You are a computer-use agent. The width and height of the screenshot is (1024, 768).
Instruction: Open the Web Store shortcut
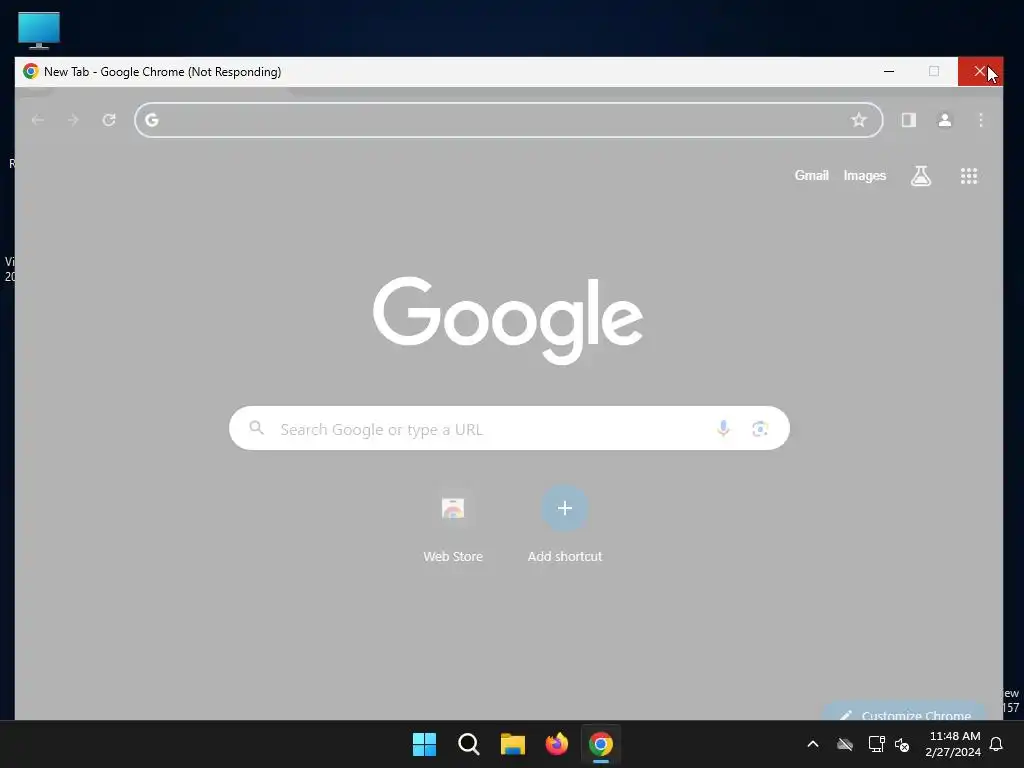pyautogui.click(x=453, y=524)
